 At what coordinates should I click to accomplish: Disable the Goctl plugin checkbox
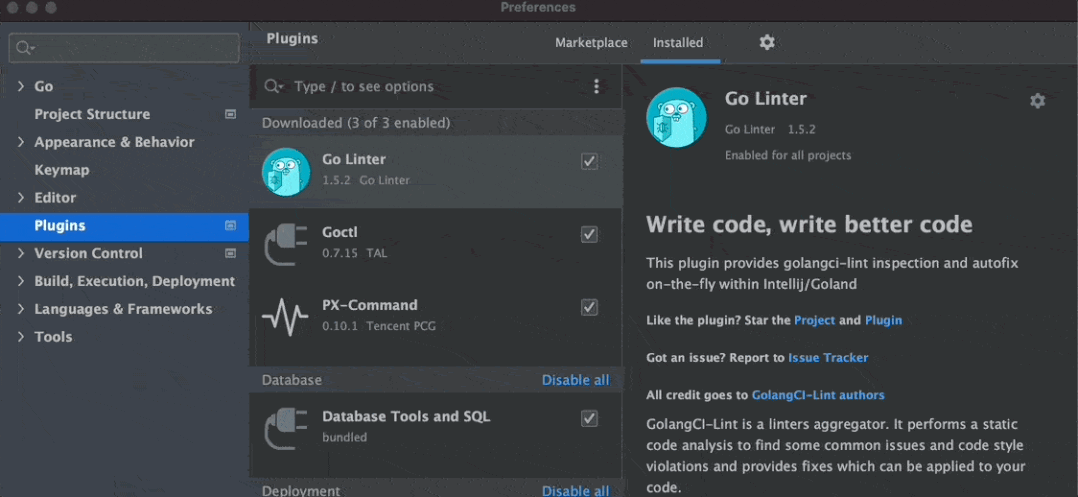(x=589, y=235)
